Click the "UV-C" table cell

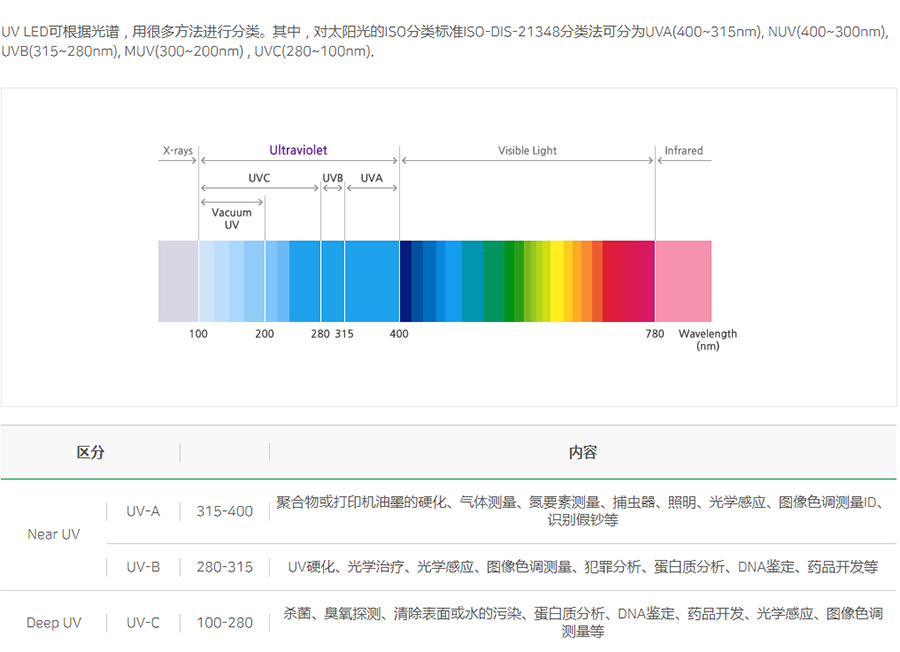(143, 623)
